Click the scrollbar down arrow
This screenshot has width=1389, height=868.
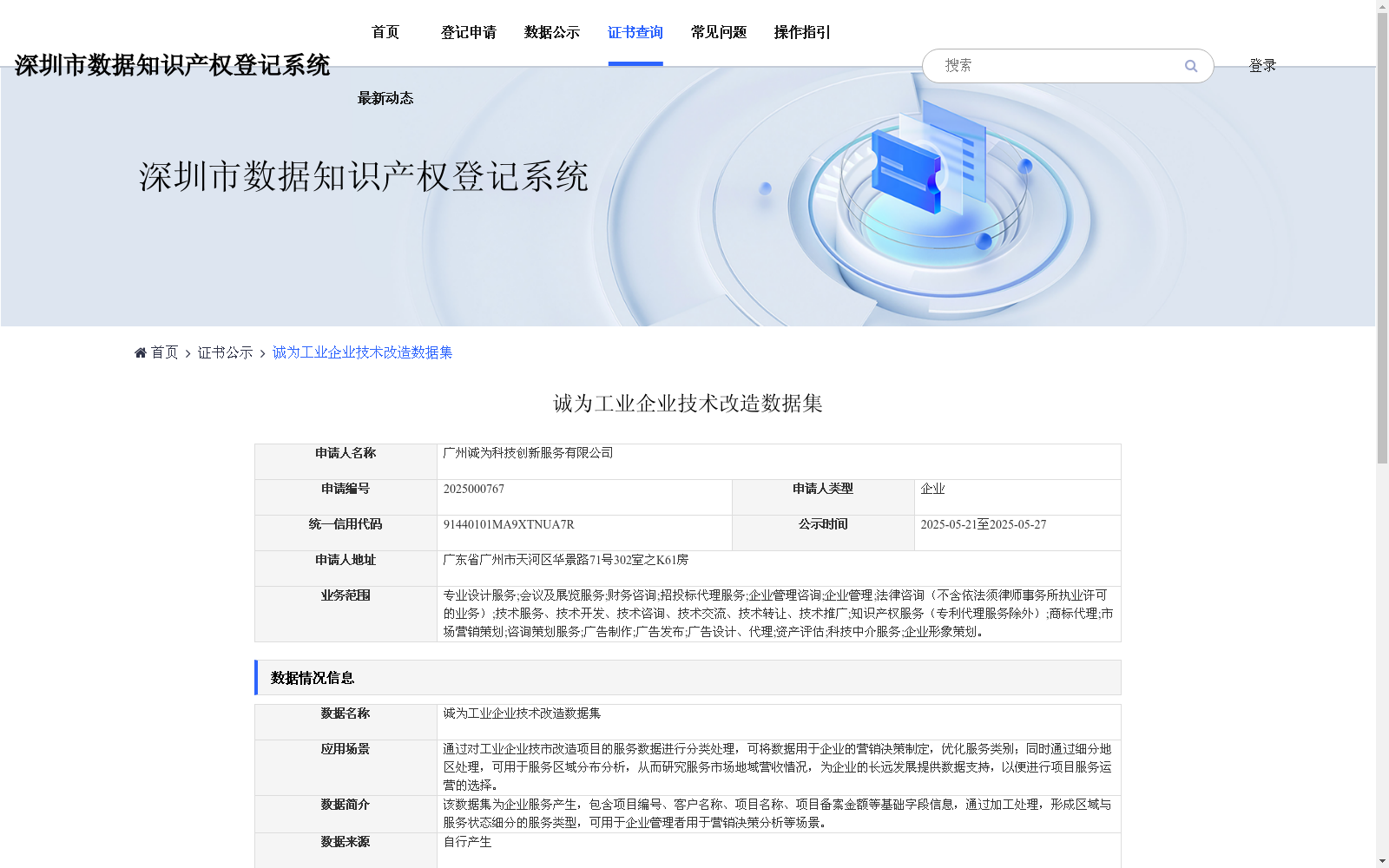[1382, 861]
